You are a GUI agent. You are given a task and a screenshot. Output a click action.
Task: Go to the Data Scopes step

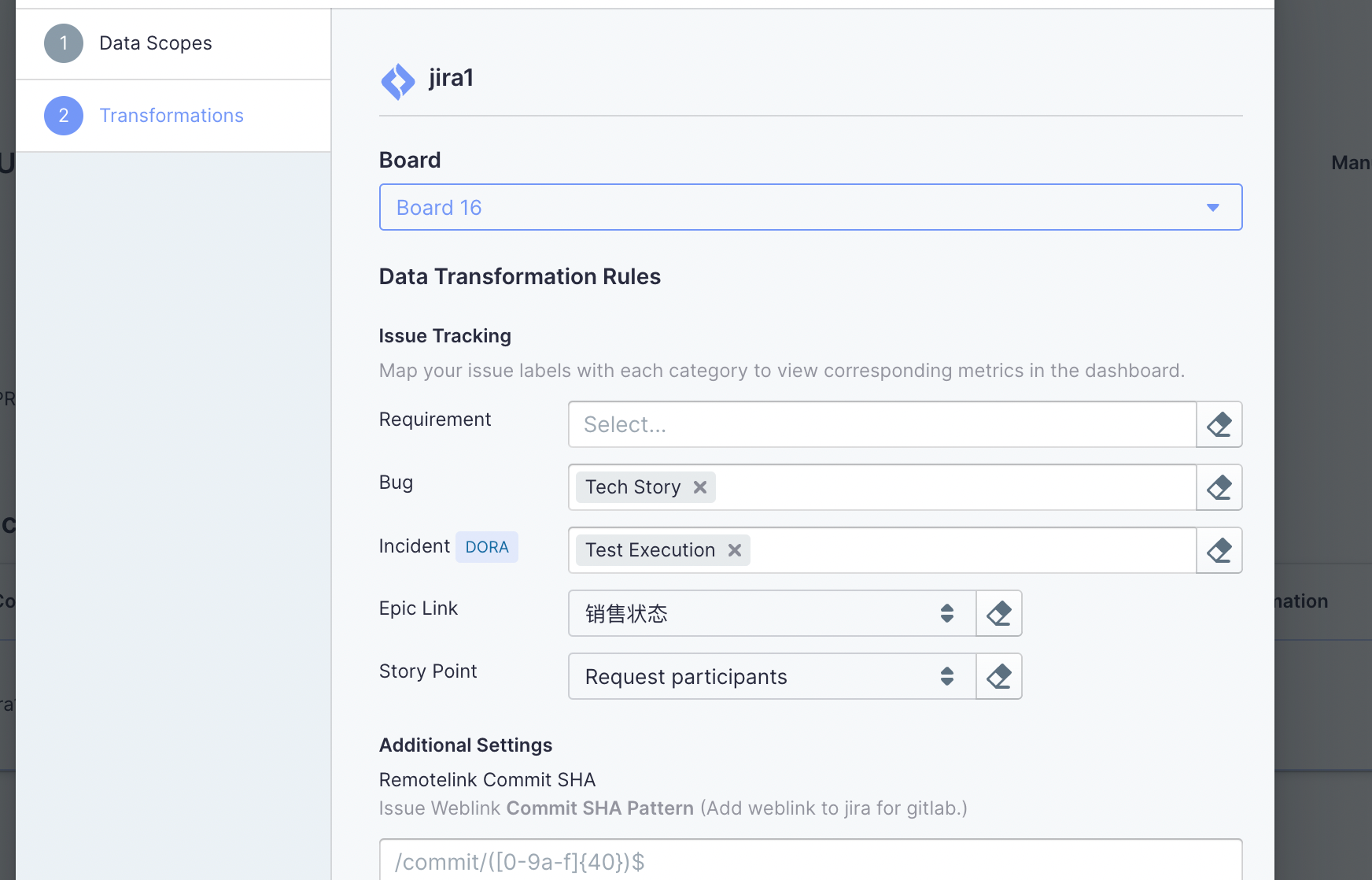pos(173,43)
